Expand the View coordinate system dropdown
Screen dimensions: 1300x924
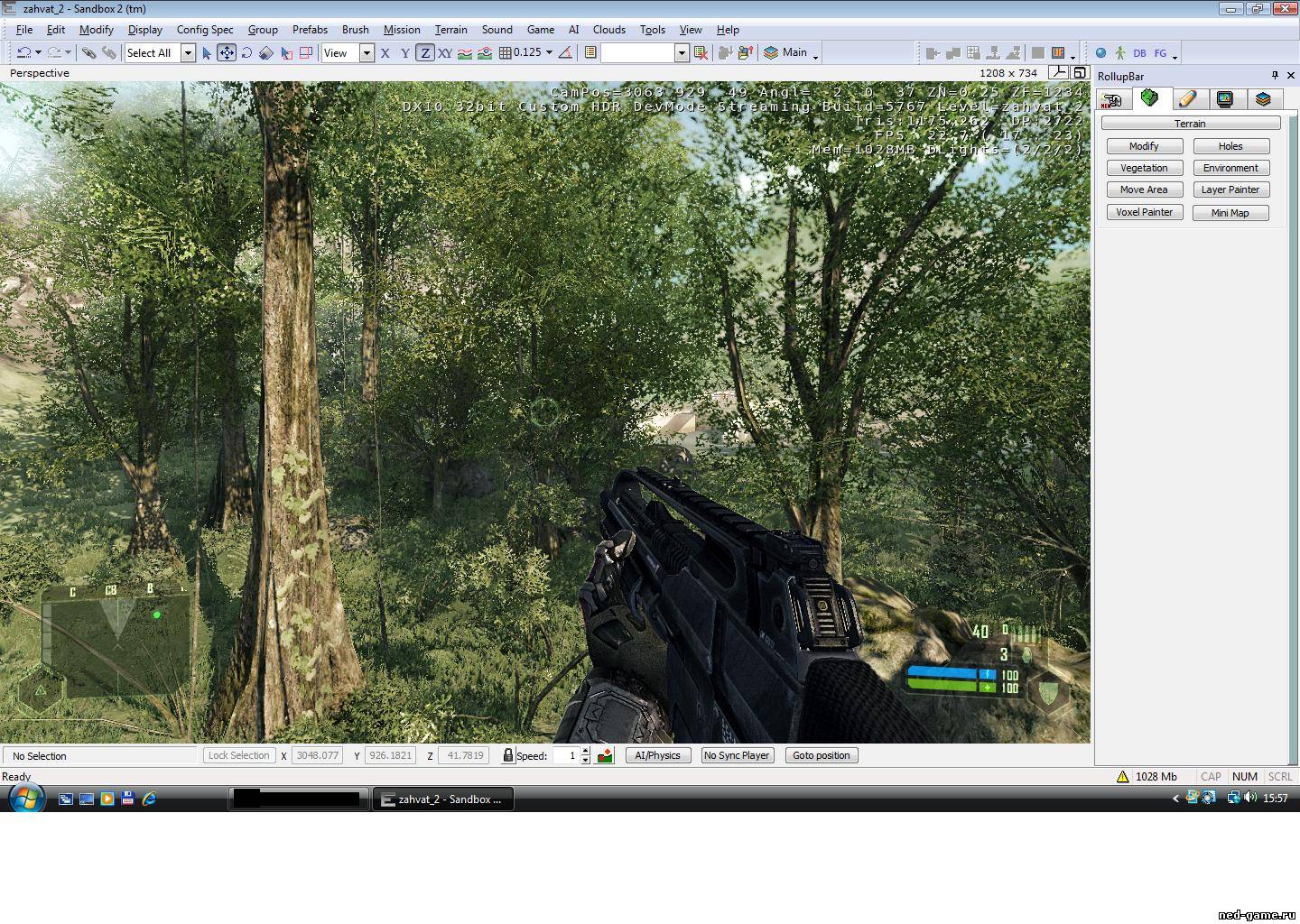click(367, 53)
